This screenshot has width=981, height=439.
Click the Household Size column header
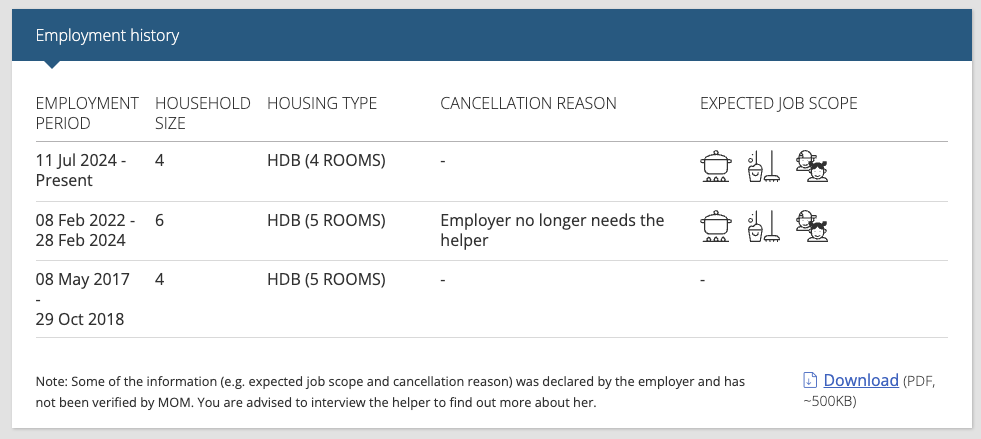[x=203, y=113]
